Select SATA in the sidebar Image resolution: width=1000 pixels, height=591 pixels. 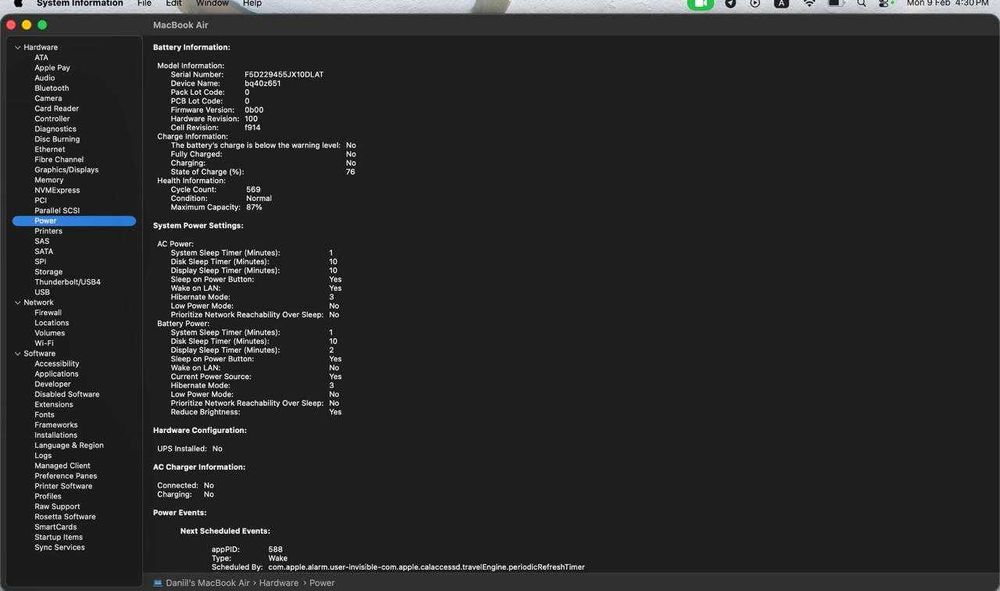coord(44,251)
